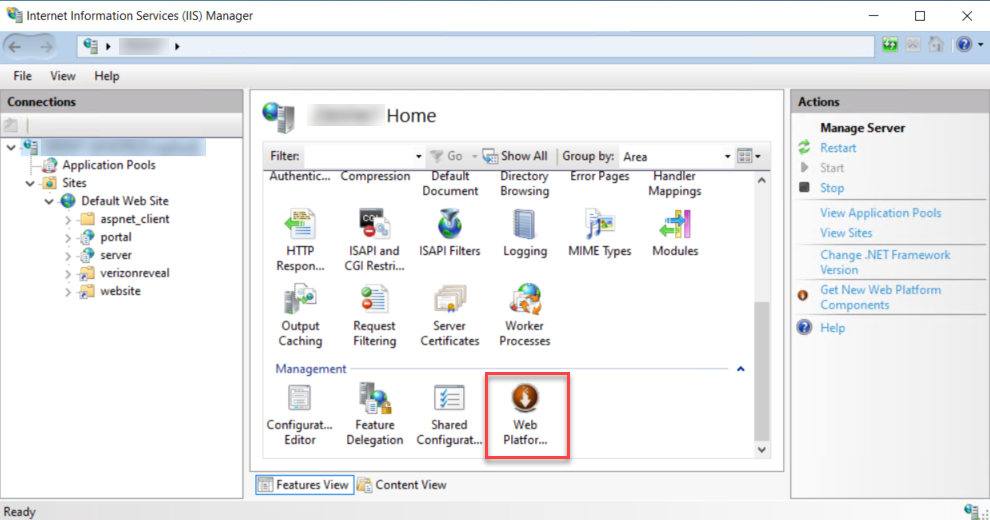Open the Worker Processes feature
The width and height of the screenshot is (990, 520).
(525, 316)
